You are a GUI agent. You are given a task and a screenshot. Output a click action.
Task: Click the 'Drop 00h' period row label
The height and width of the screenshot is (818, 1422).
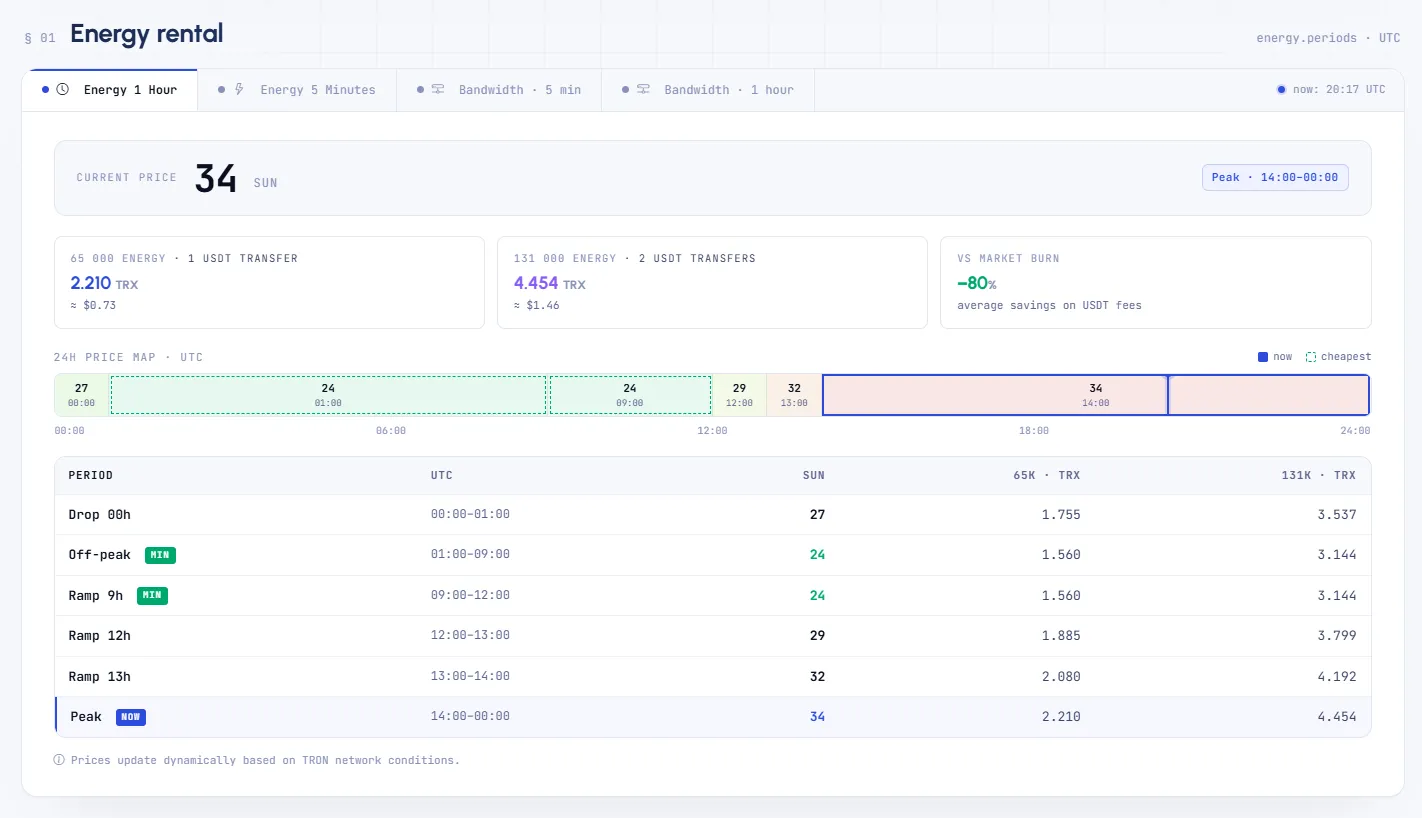(x=99, y=515)
